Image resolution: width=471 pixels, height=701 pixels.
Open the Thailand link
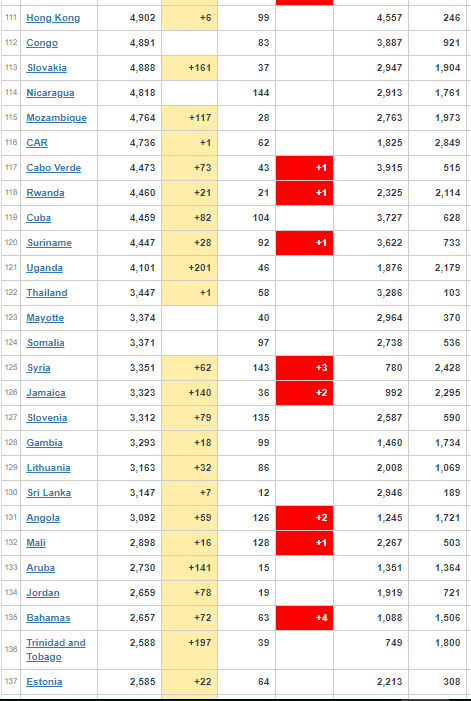coord(47,293)
